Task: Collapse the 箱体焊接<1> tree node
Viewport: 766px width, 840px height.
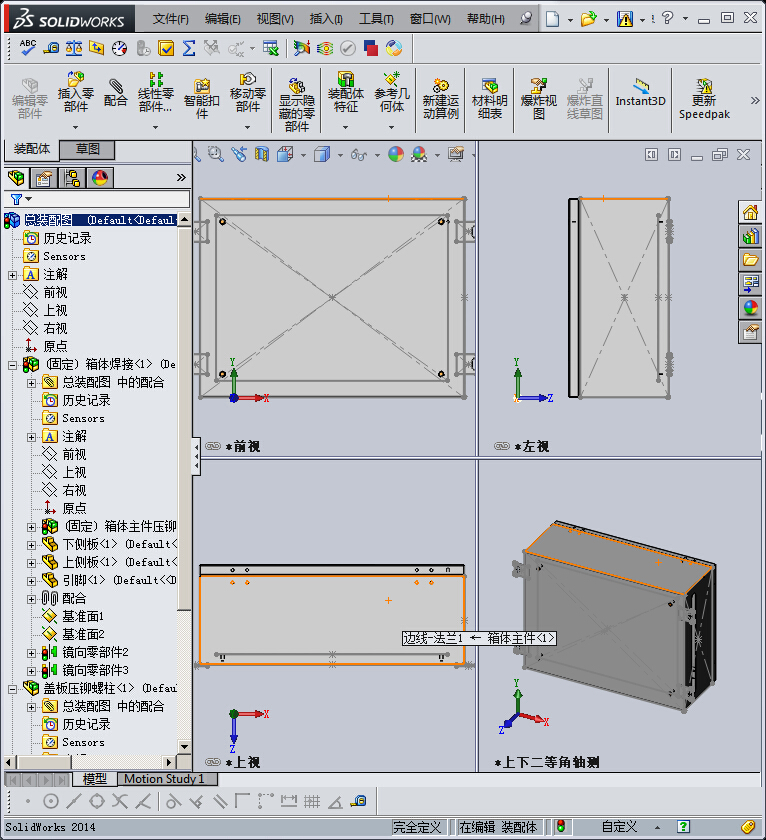Action: (x=12, y=365)
